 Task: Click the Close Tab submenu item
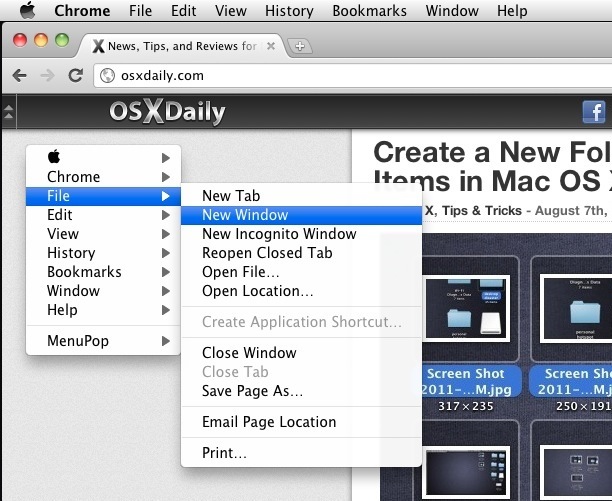pyautogui.click(x=301, y=372)
